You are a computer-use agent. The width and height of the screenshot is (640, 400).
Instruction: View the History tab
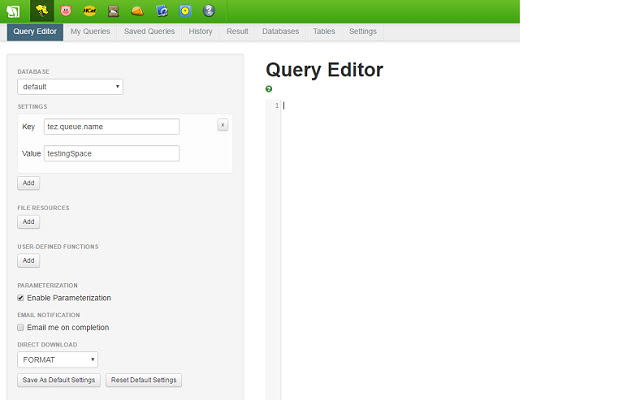point(200,31)
